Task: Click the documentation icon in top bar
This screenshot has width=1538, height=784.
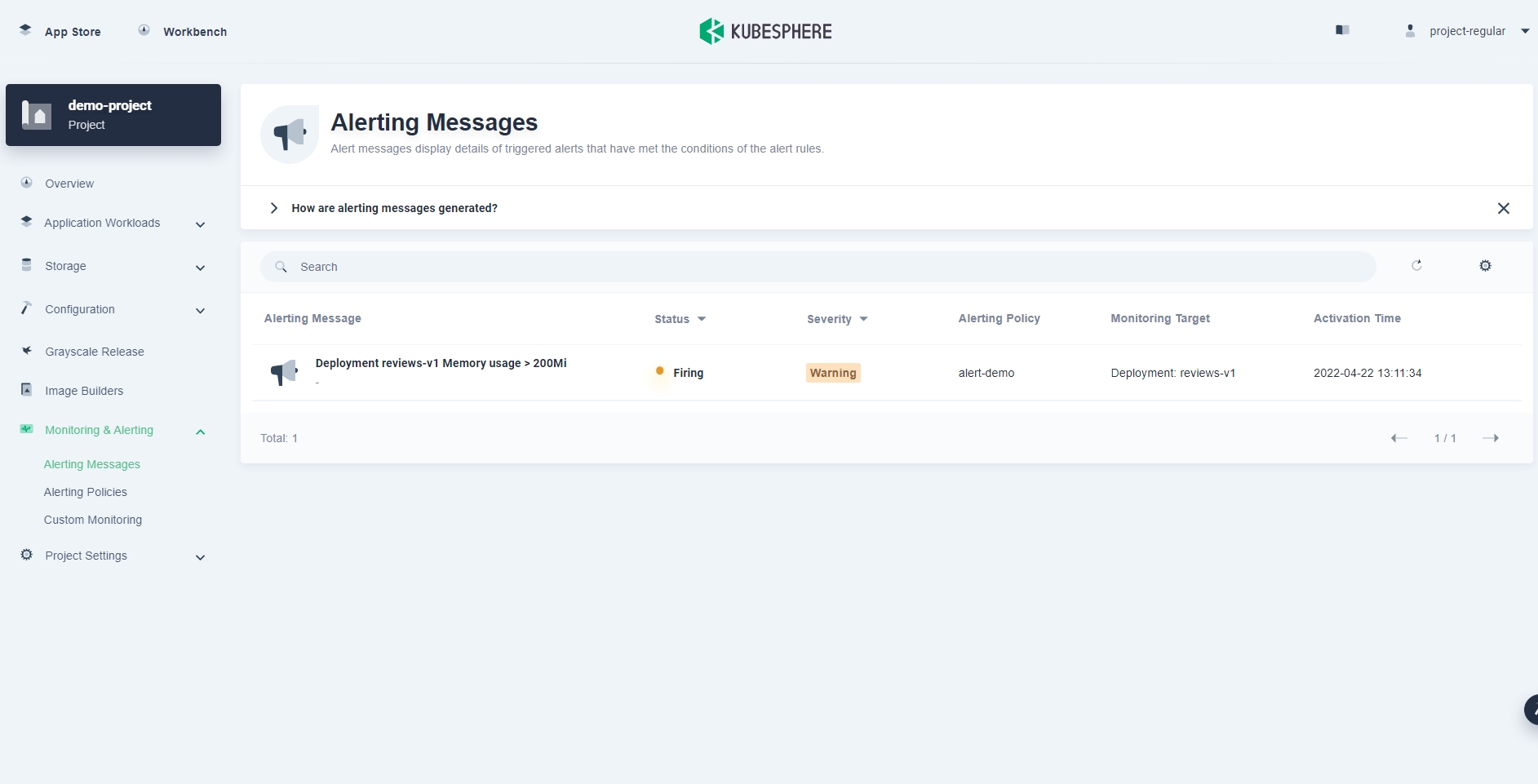Action: pos(1342,30)
